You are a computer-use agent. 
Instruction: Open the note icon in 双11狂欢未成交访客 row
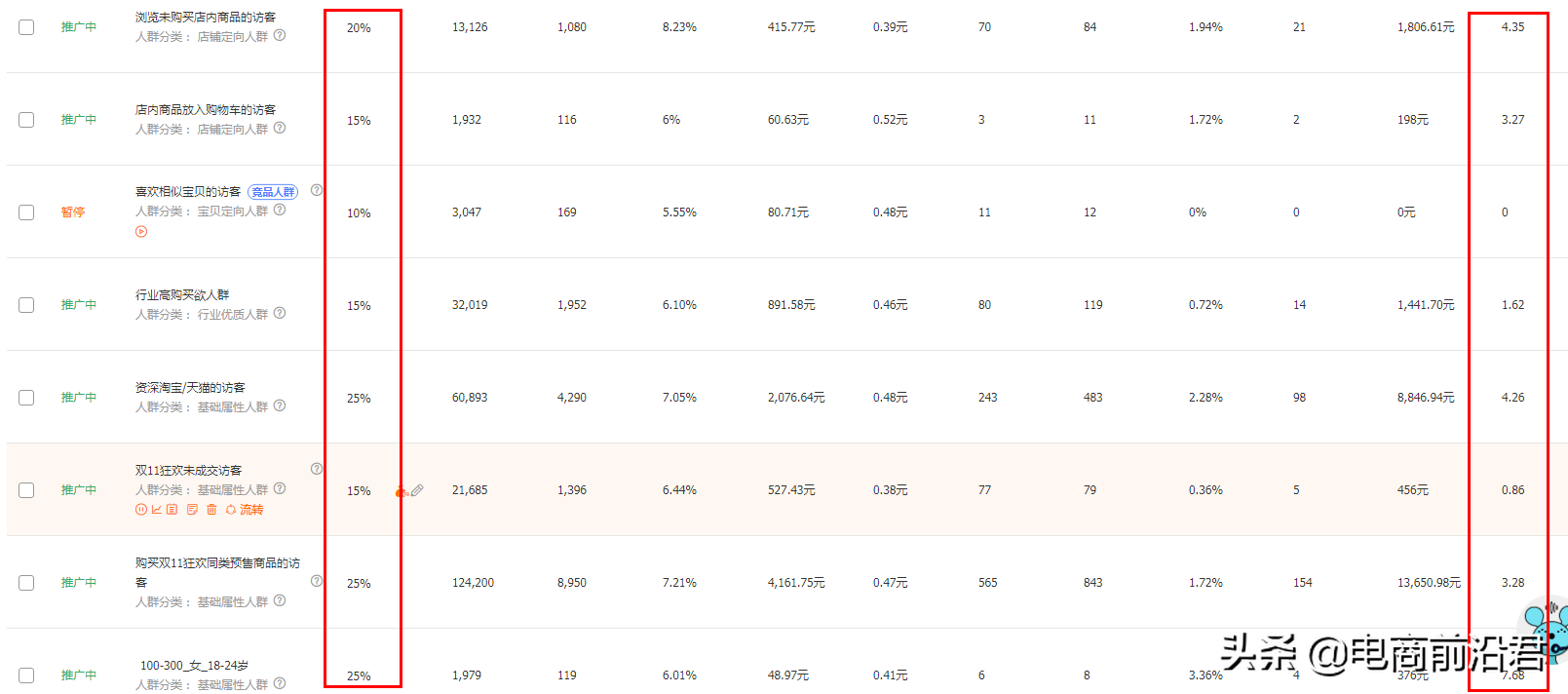coord(192,509)
